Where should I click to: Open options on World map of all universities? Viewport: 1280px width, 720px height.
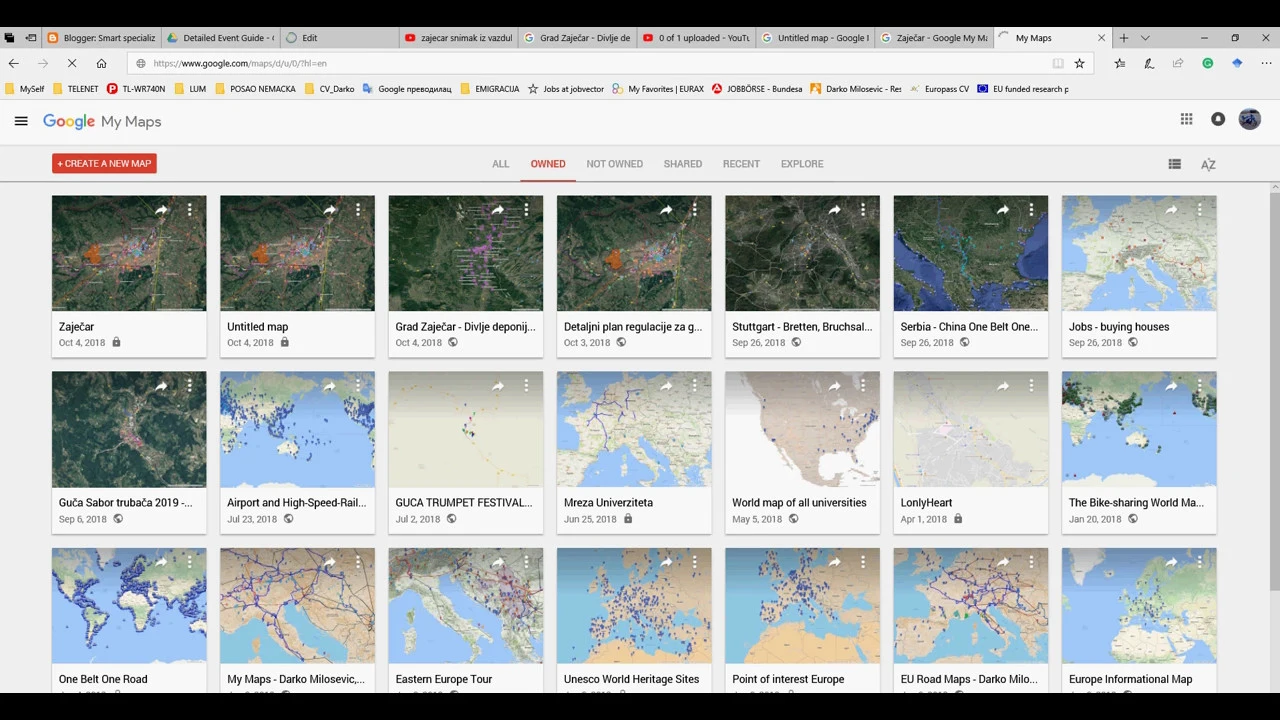coord(862,386)
